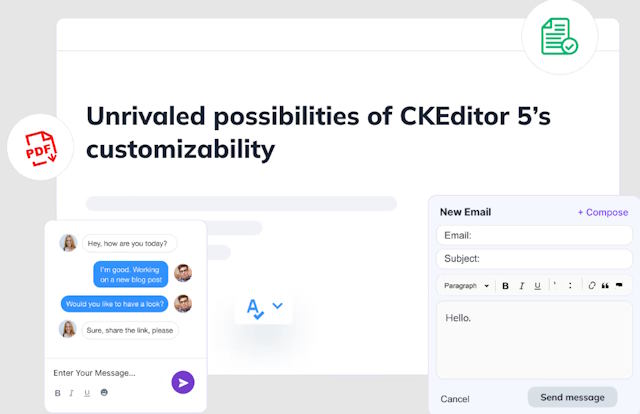
Task: Click the Enter Your Message chat field
Action: 105,373
